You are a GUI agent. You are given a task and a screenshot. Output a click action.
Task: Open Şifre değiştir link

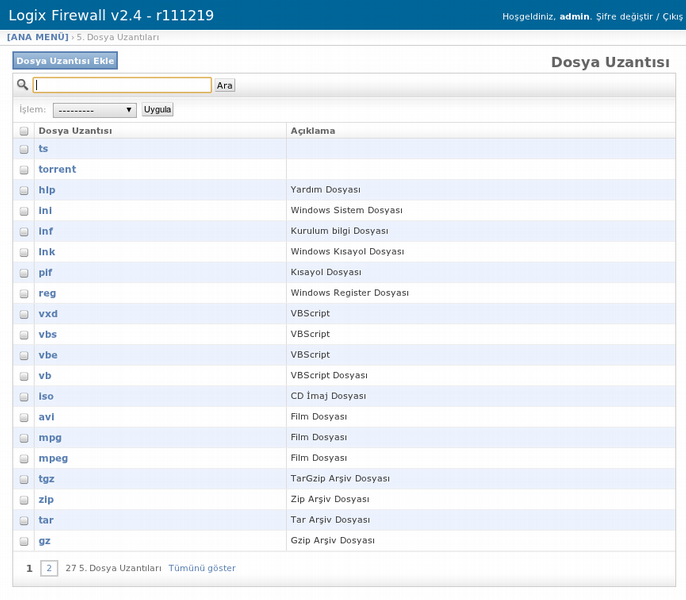click(x=624, y=17)
